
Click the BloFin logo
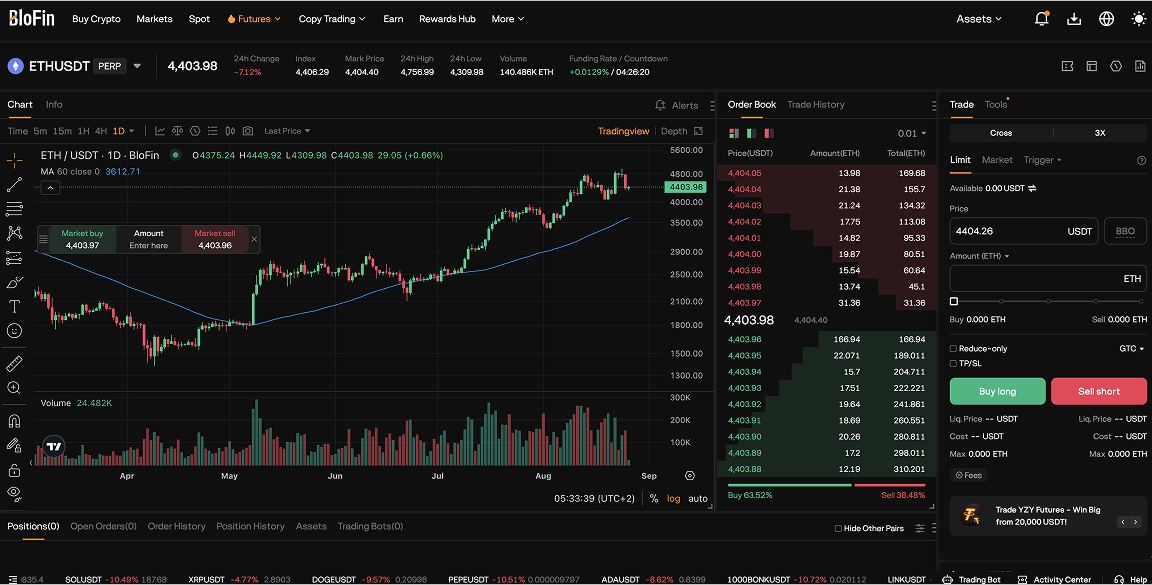(x=32, y=18)
